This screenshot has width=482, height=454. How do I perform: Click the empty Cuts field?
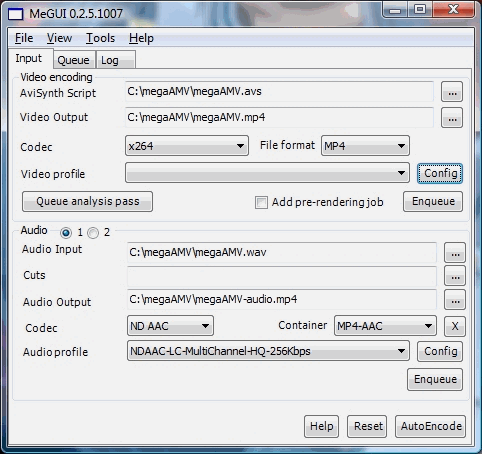click(x=282, y=276)
